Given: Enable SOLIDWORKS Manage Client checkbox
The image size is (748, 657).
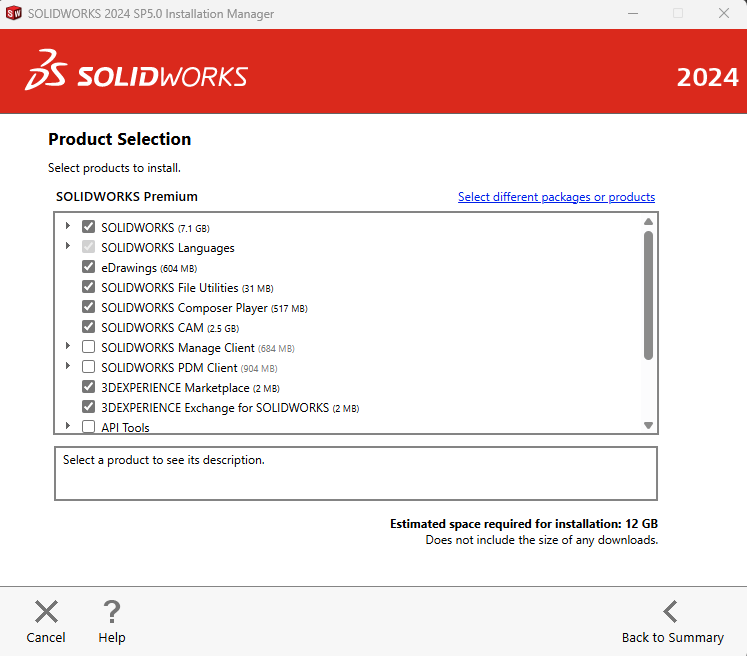Looking at the screenshot, I should pyautogui.click(x=88, y=346).
